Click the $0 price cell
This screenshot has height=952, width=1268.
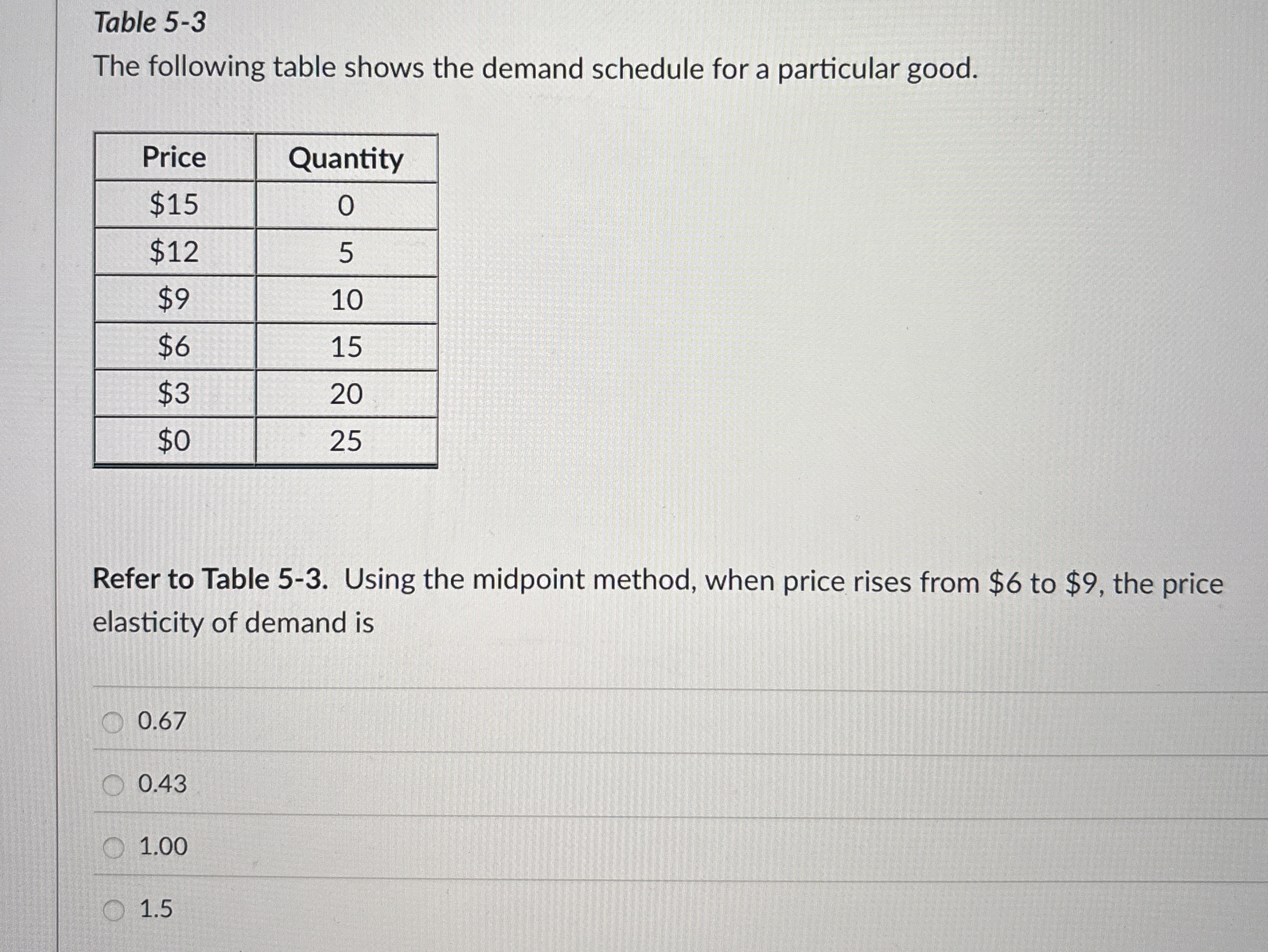[x=173, y=442]
